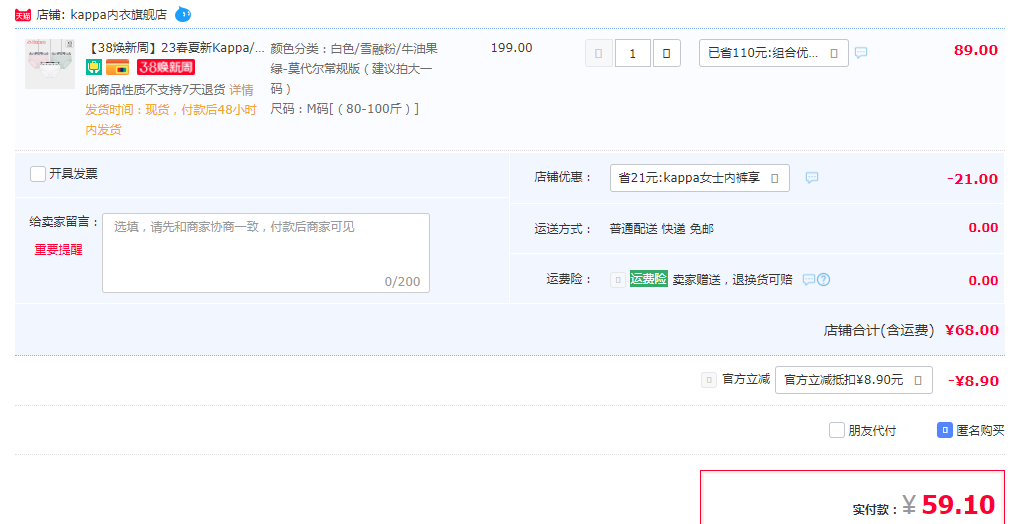This screenshot has width=1013, height=524.
Task: Click the store name kappa内衣旗舰店
Action: pyautogui.click(x=118, y=14)
